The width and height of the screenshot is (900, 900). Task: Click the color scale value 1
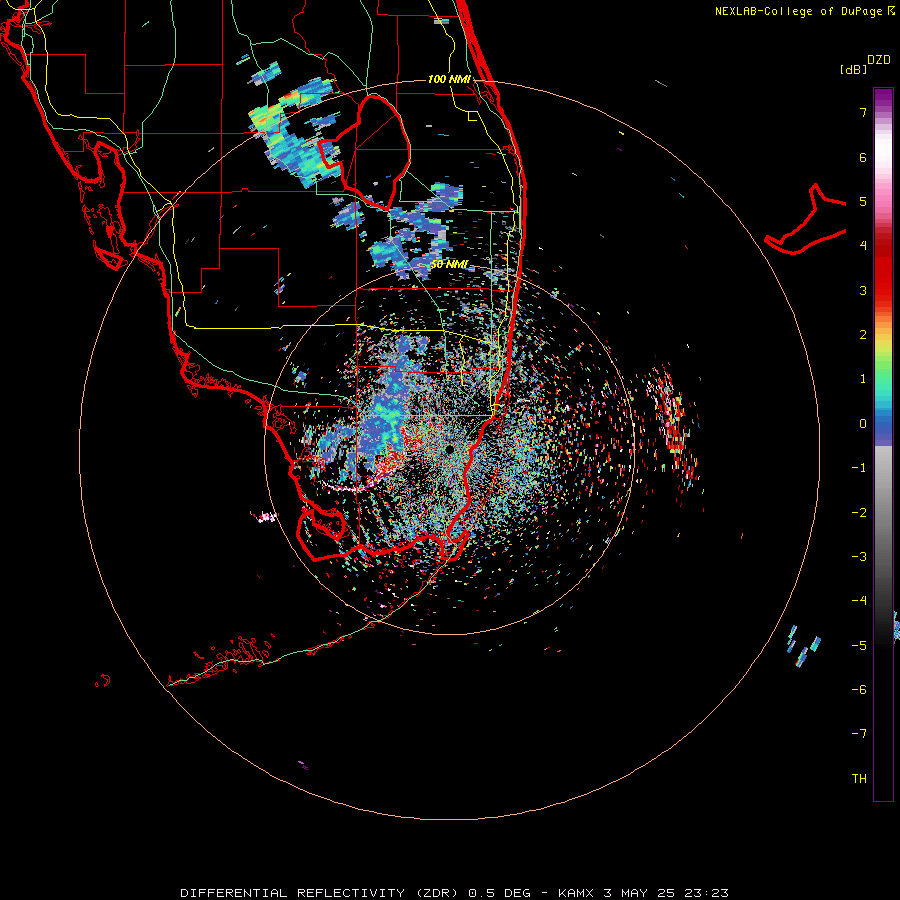863,379
